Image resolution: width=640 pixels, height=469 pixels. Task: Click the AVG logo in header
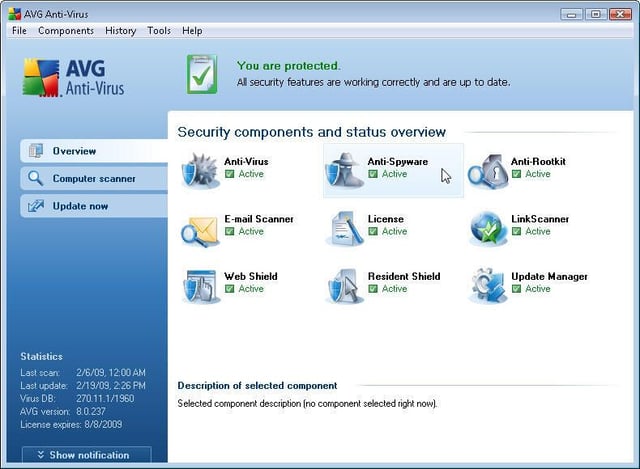(x=73, y=78)
